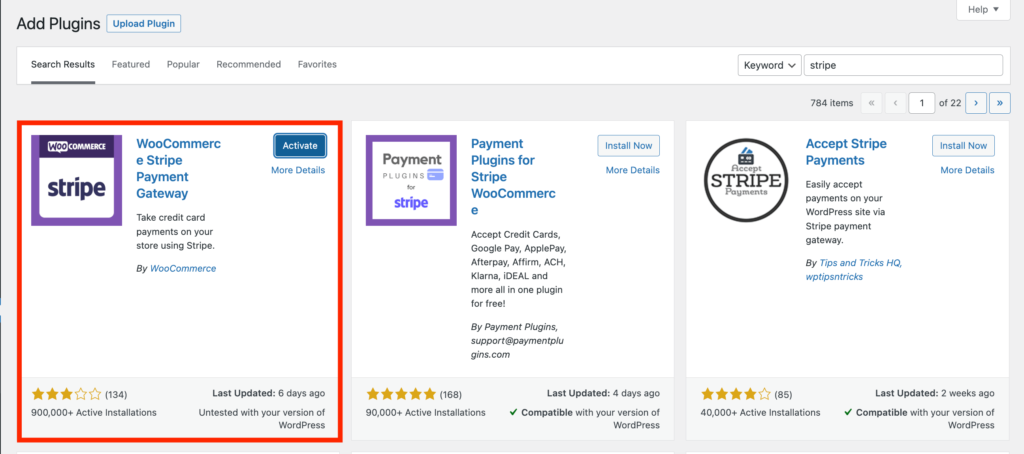The width and height of the screenshot is (1024, 454).
Task: Click the Last Updated 2 weeks ago text
Action: pyautogui.click(x=935, y=394)
